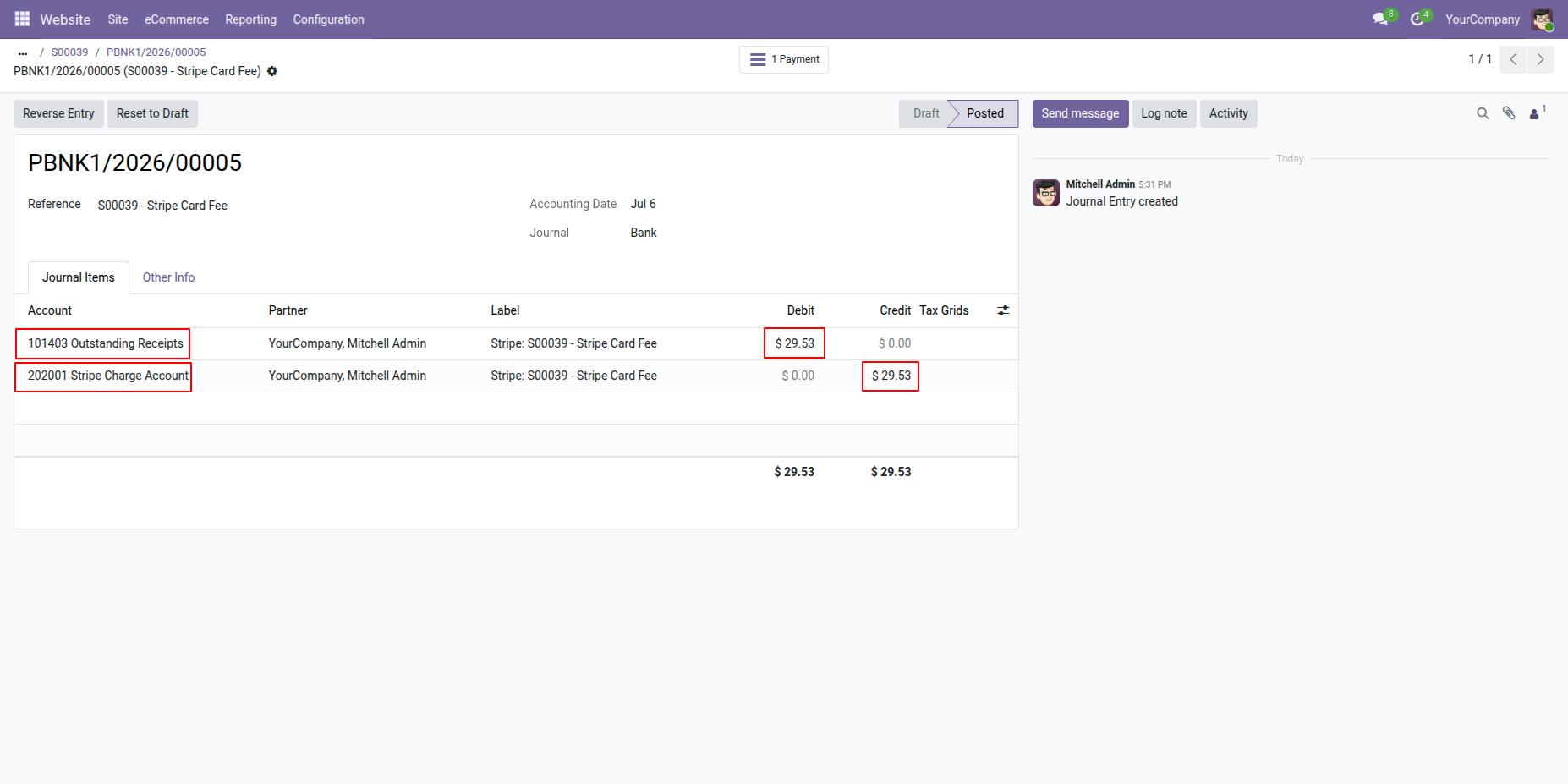Open the 1 Payment smart button
The image size is (1568, 784).
pyautogui.click(x=784, y=59)
